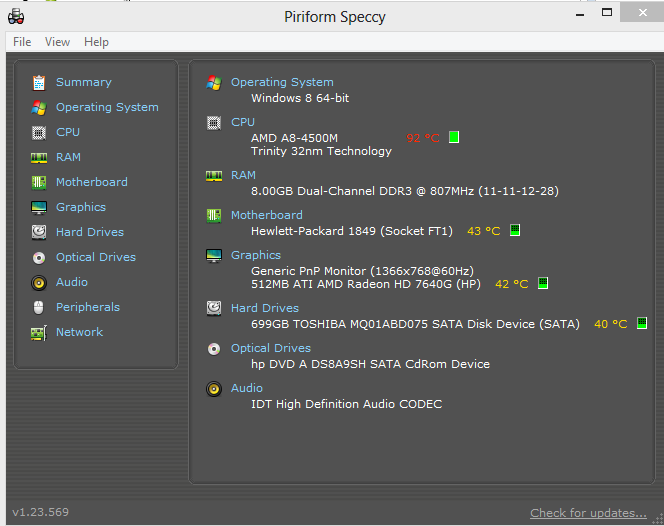Open the Help menu
The image size is (664, 526).
pos(96,42)
